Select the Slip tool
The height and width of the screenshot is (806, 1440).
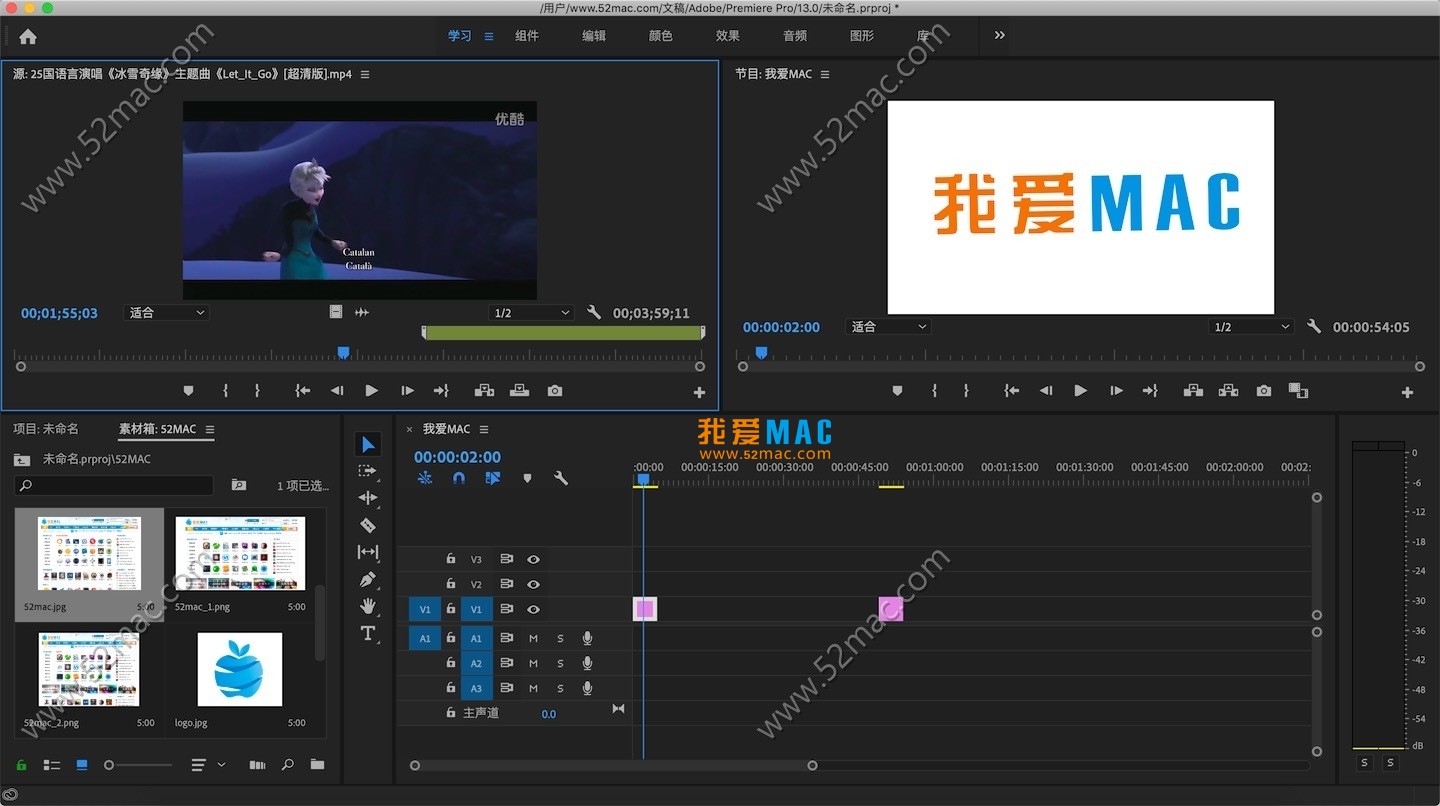[368, 552]
